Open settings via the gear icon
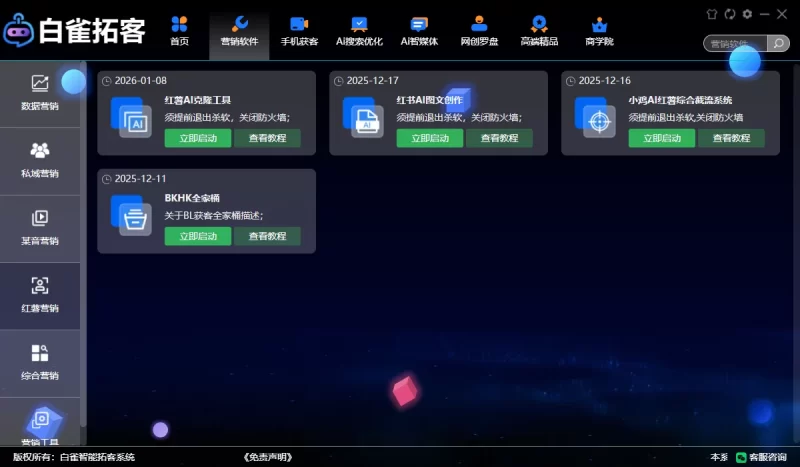Viewport: 800px width, 467px height. (747, 14)
